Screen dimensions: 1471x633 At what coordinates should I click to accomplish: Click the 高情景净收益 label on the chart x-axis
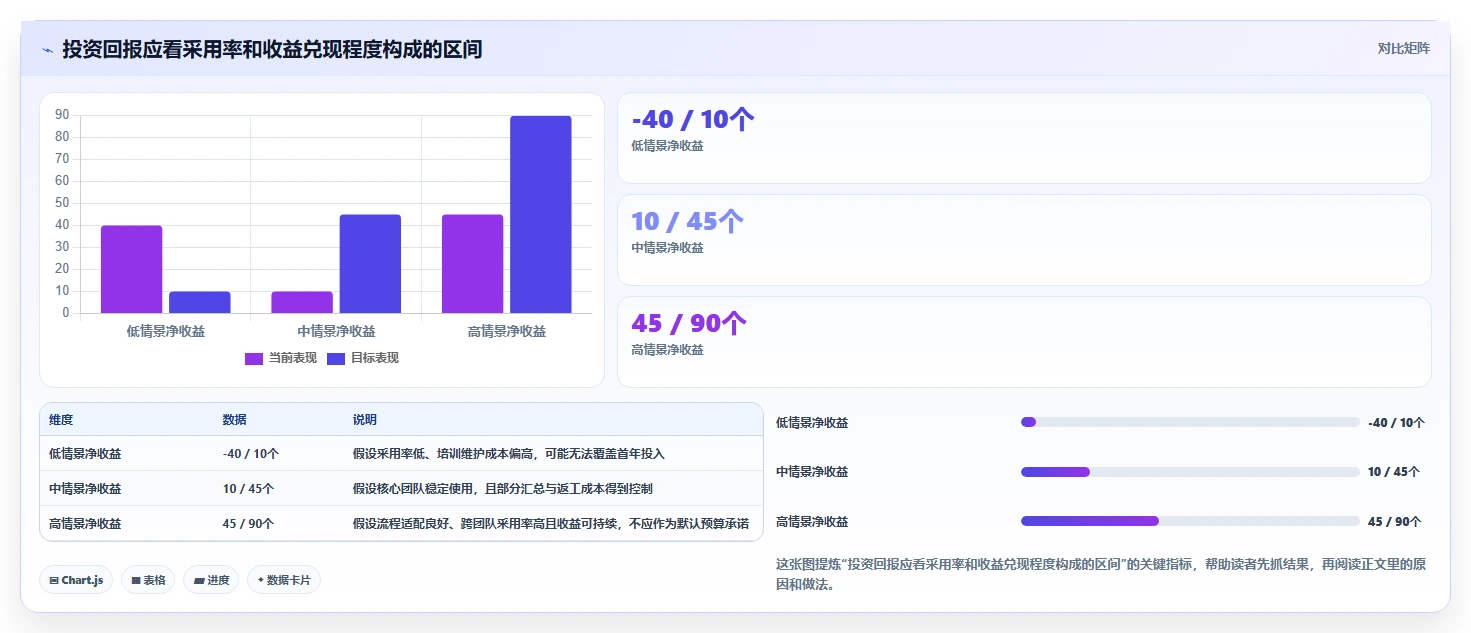click(507, 331)
